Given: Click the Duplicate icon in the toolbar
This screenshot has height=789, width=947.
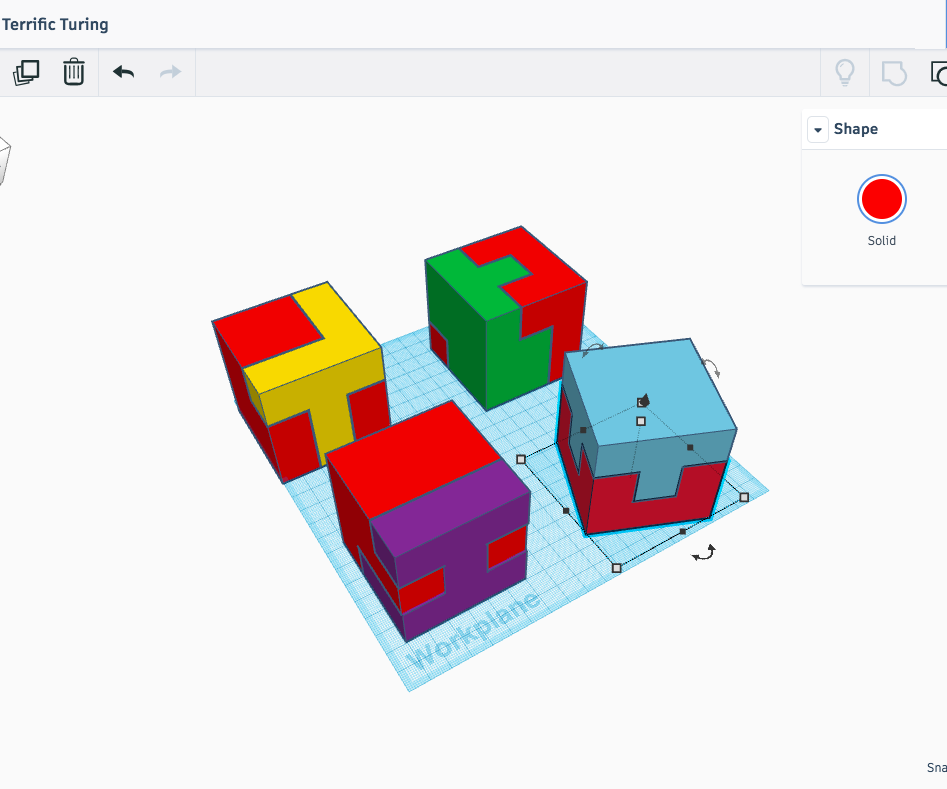Looking at the screenshot, I should pos(26,71).
